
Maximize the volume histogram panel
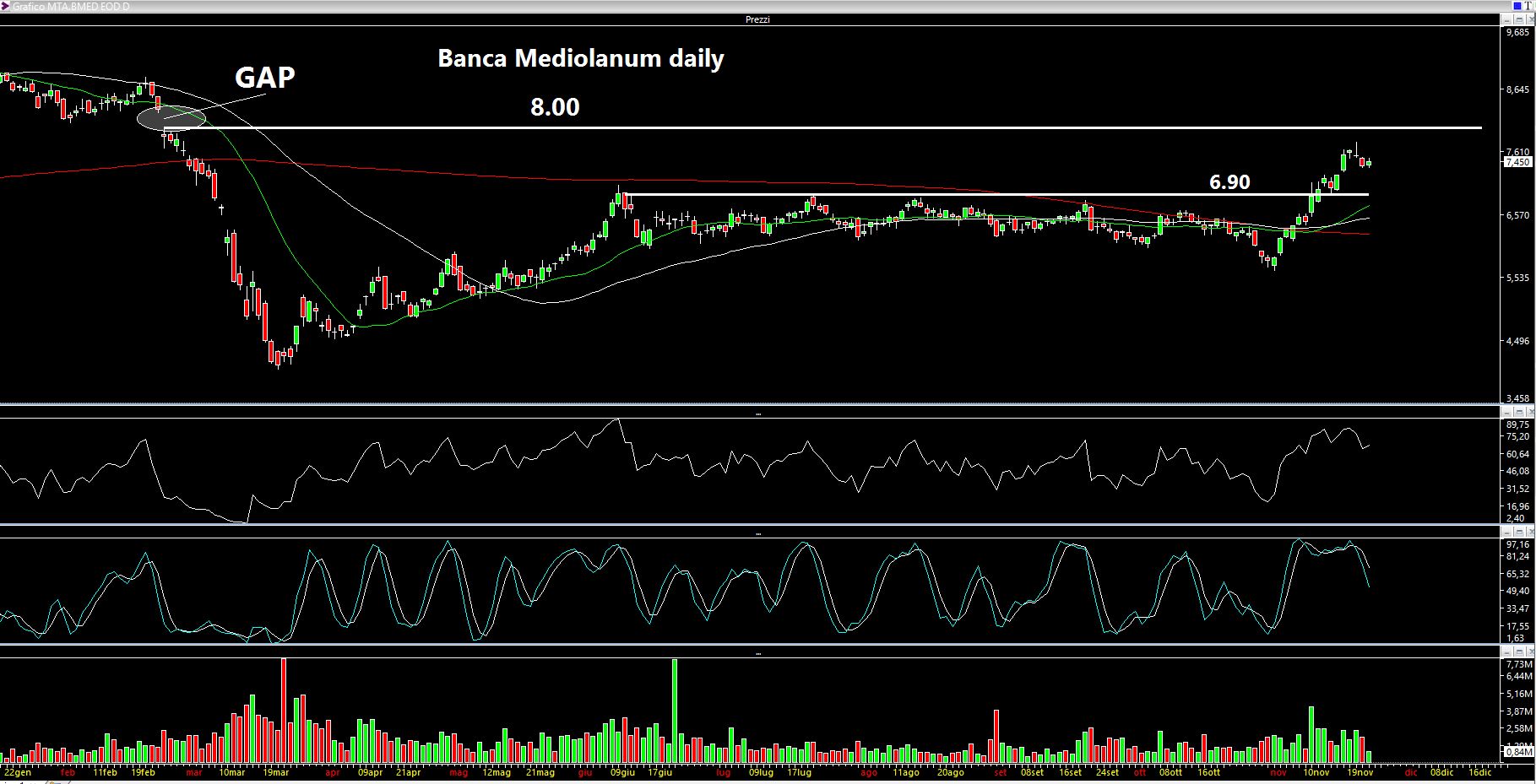[x=1519, y=652]
